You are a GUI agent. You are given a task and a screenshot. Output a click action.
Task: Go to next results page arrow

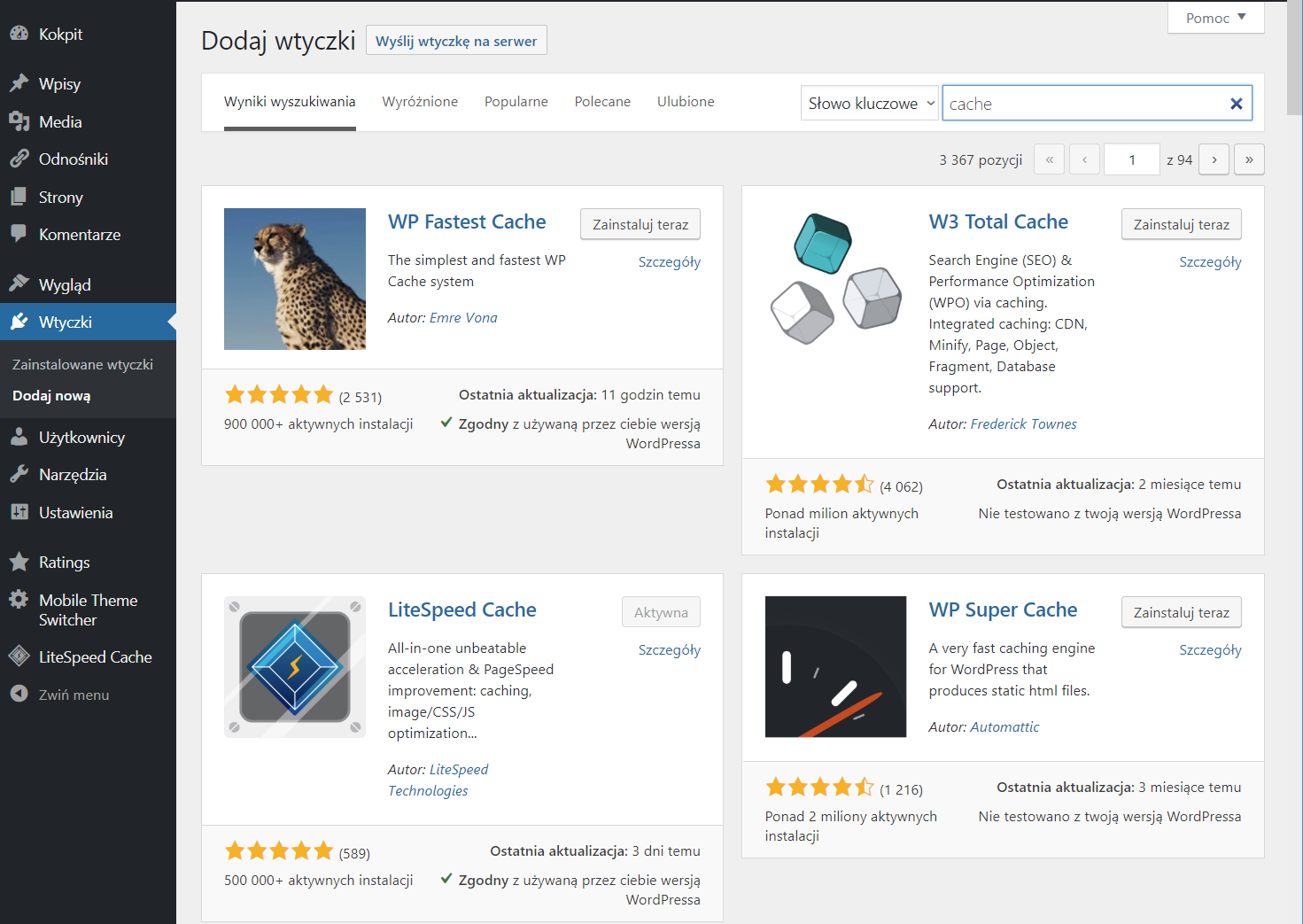[x=1214, y=159]
